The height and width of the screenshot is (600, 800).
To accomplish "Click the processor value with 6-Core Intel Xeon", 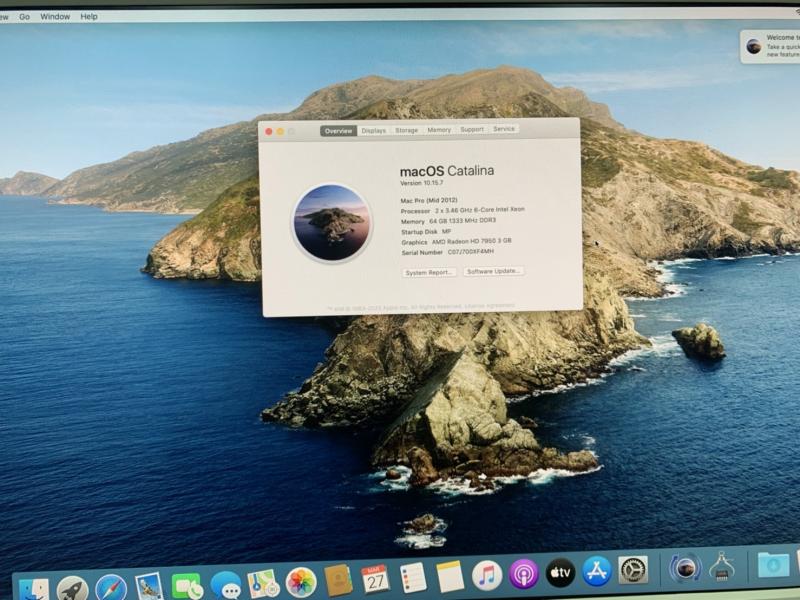I will pos(480,210).
